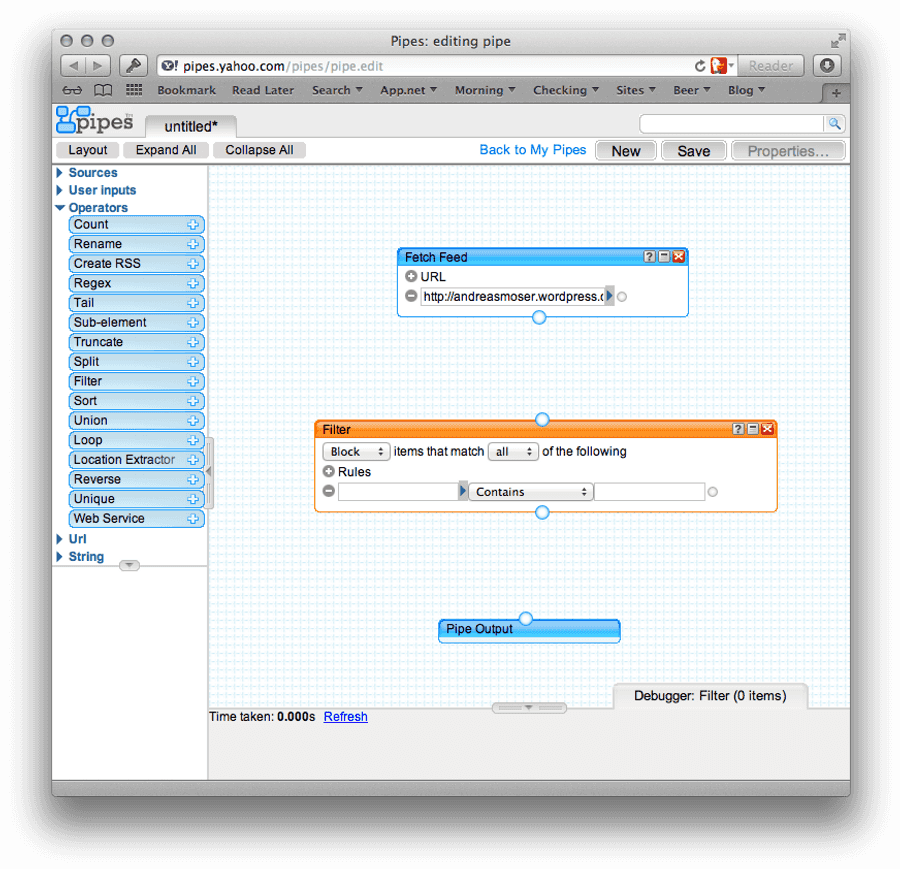Add another URL with plus icon
The height and width of the screenshot is (869, 900).
(411, 277)
